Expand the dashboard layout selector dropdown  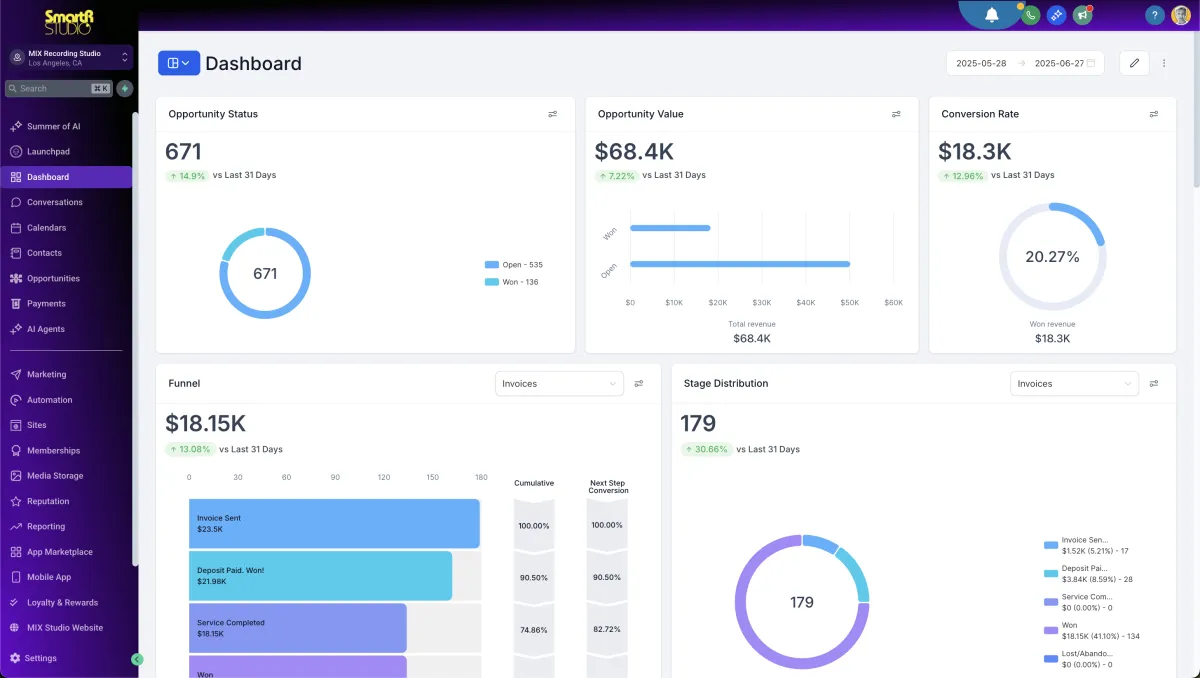[x=178, y=62]
